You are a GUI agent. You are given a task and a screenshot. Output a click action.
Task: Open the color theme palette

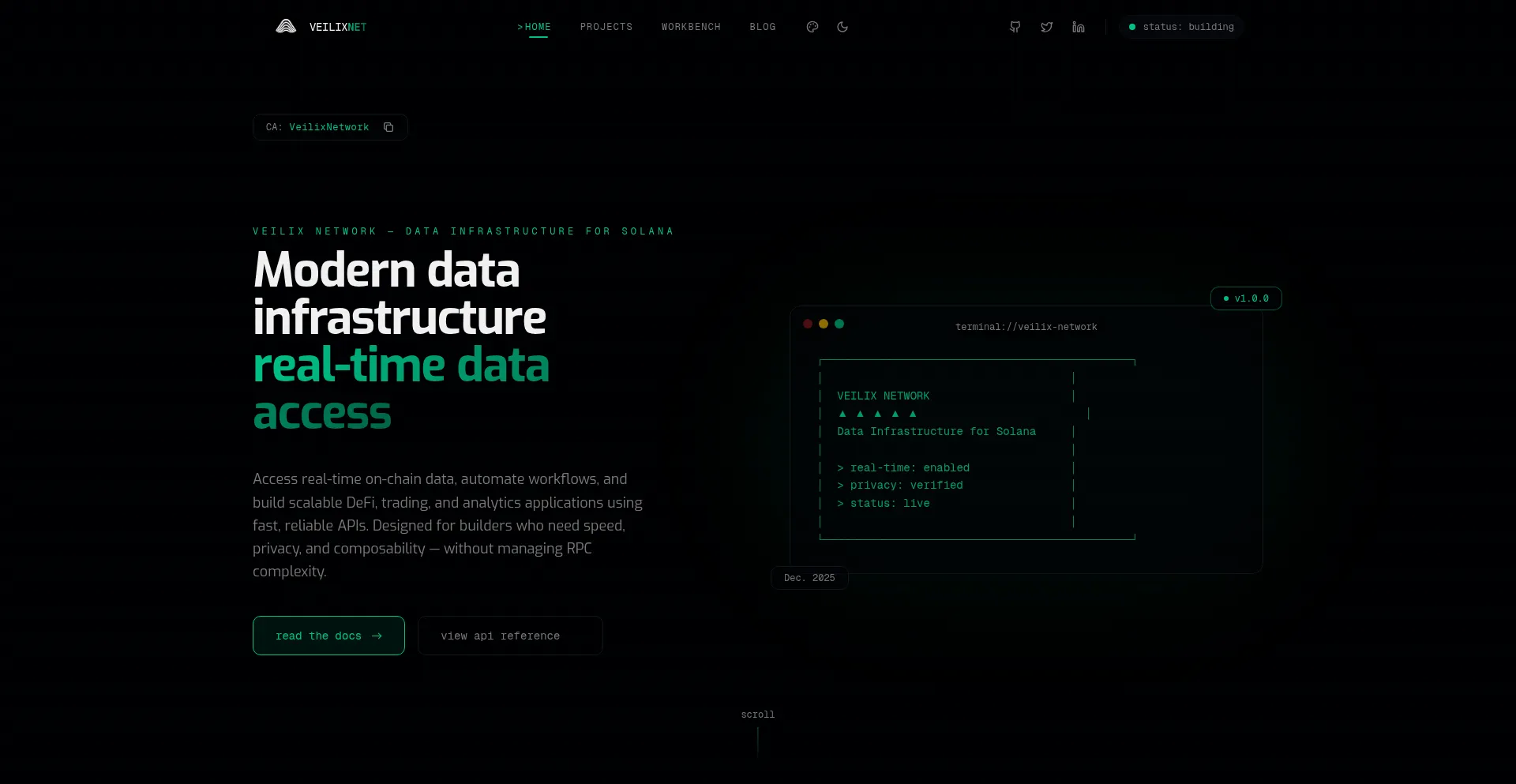click(x=812, y=27)
